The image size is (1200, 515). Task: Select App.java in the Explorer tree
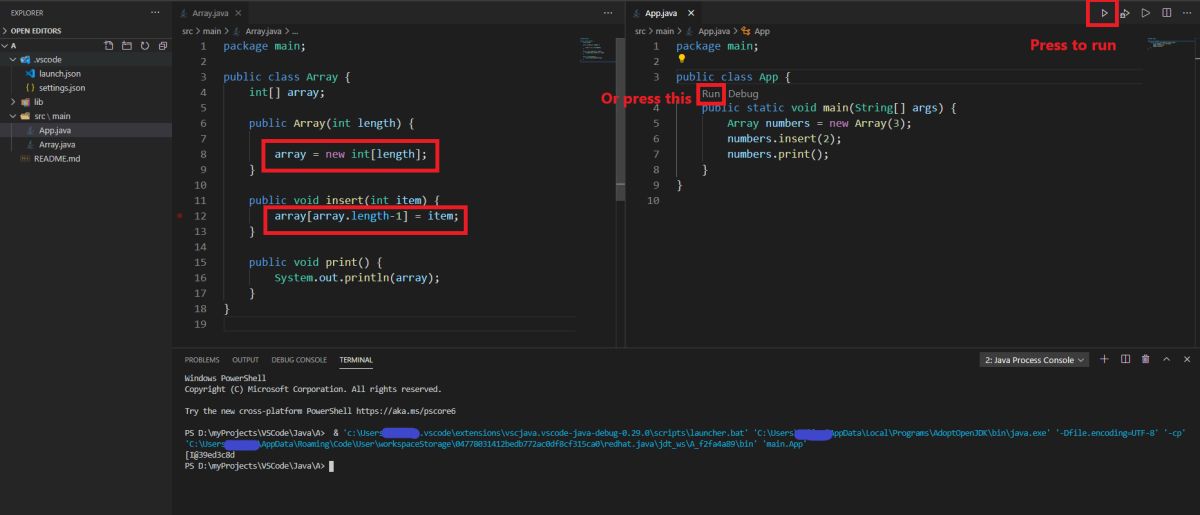pos(84,130)
